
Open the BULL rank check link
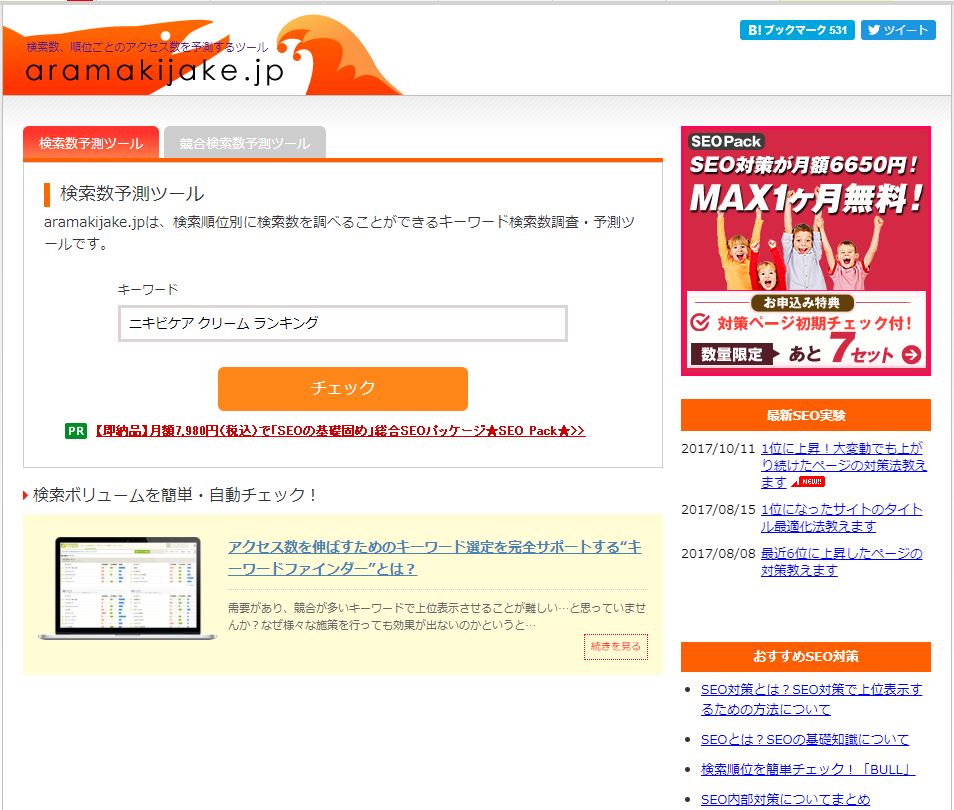pyautogui.click(x=806, y=769)
